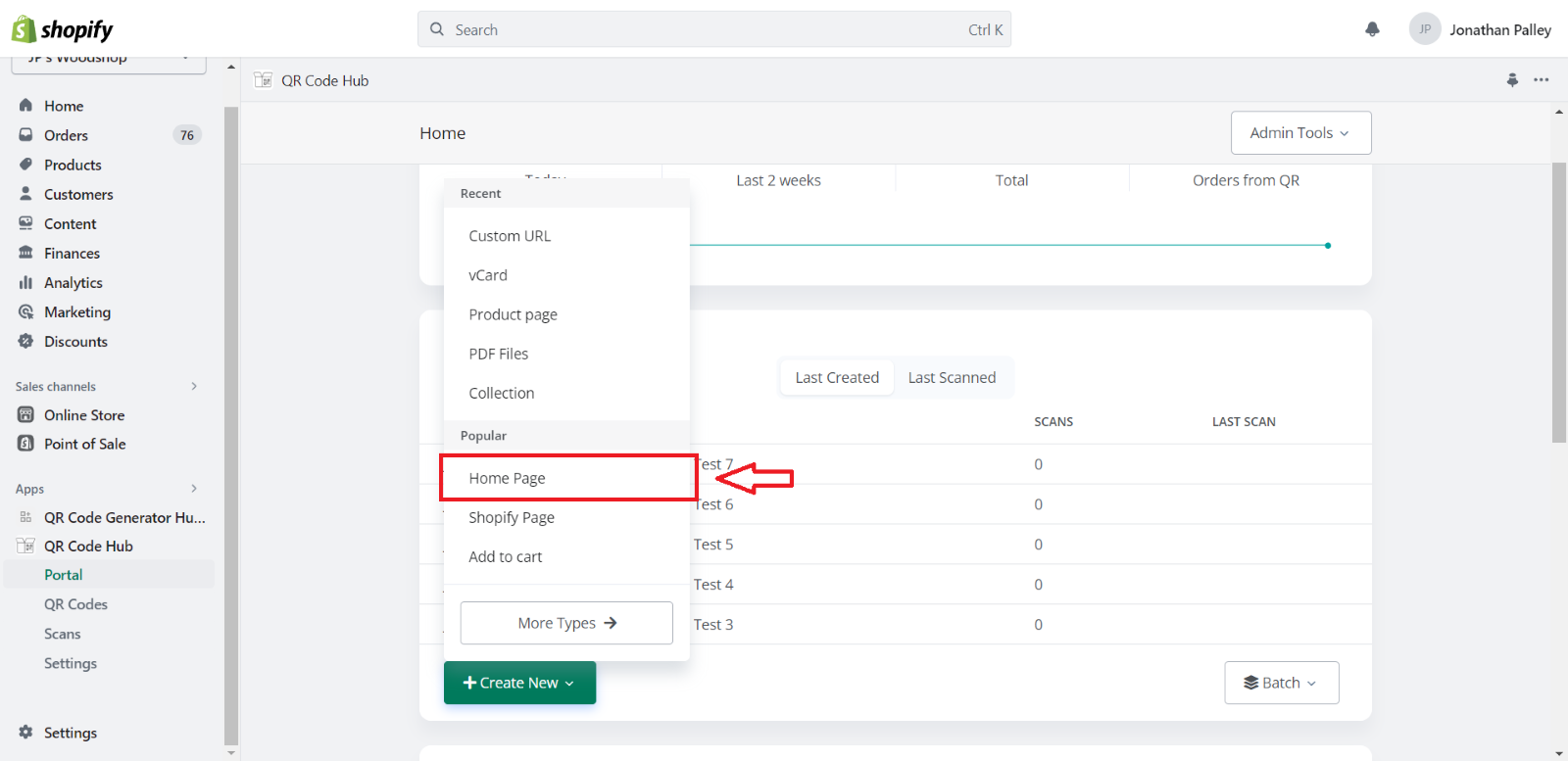Click Jonathan Palley account name

tap(1500, 29)
